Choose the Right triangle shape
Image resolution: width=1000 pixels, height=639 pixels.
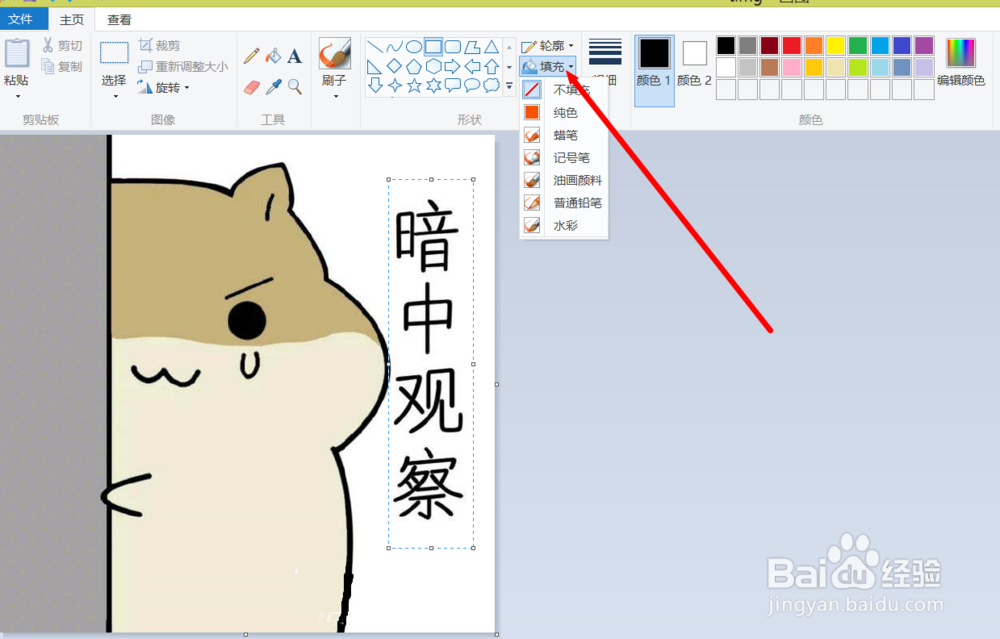375,66
